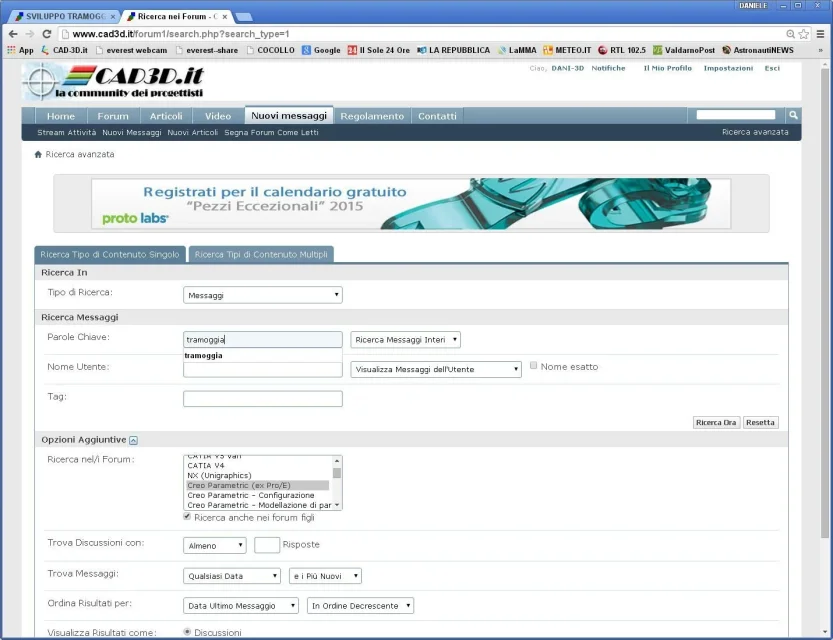Open the Notifiche link
The width and height of the screenshot is (833, 640).
coord(608,68)
